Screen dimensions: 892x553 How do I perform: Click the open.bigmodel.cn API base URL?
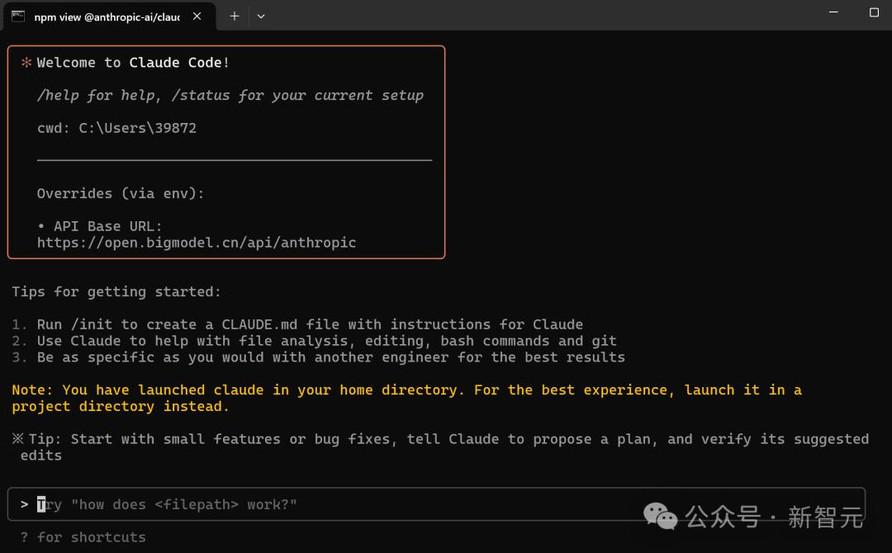(196, 243)
